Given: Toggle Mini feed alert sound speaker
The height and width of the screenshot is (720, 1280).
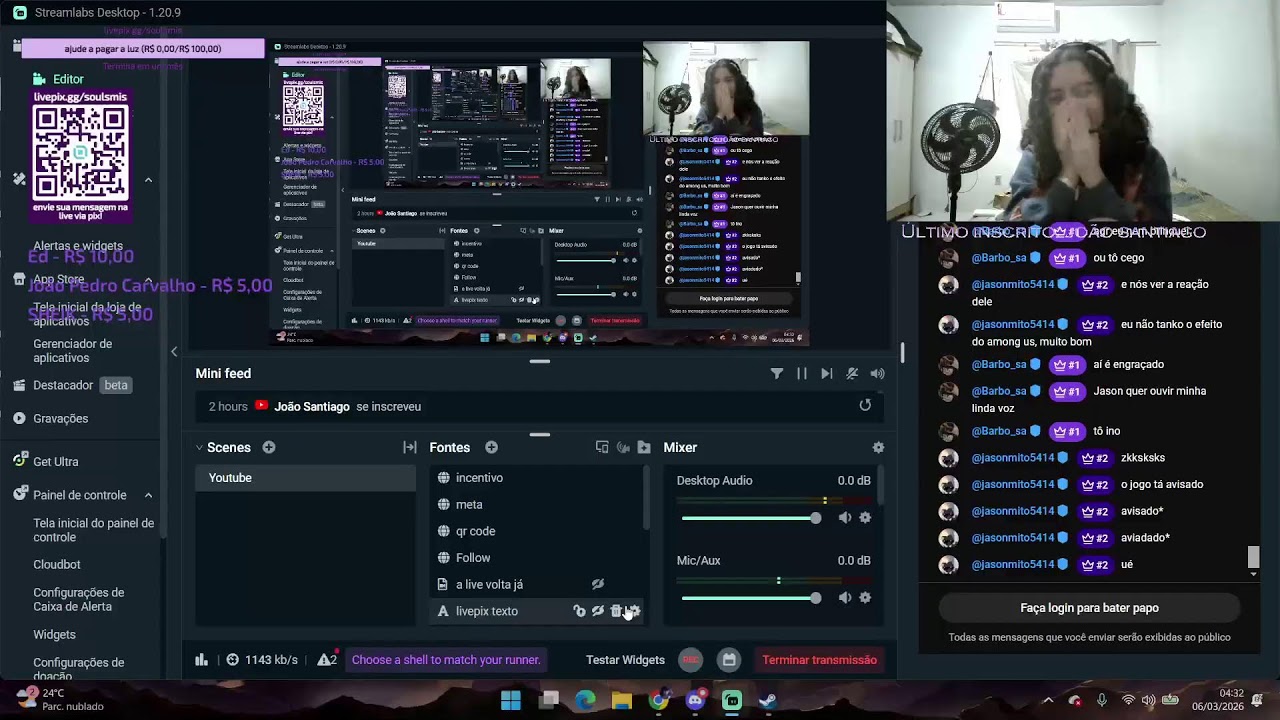Looking at the screenshot, I should pos(877,374).
